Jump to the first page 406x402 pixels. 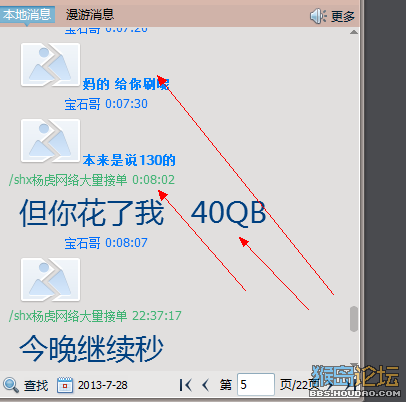[x=186, y=385]
